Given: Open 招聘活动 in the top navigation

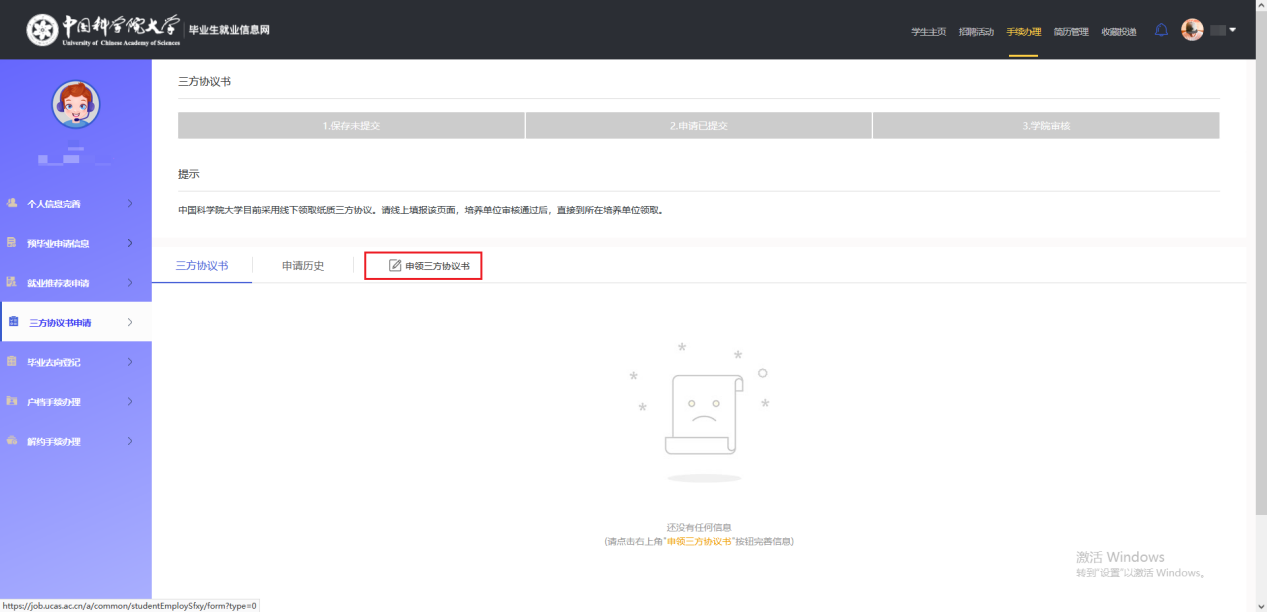Looking at the screenshot, I should (976, 32).
